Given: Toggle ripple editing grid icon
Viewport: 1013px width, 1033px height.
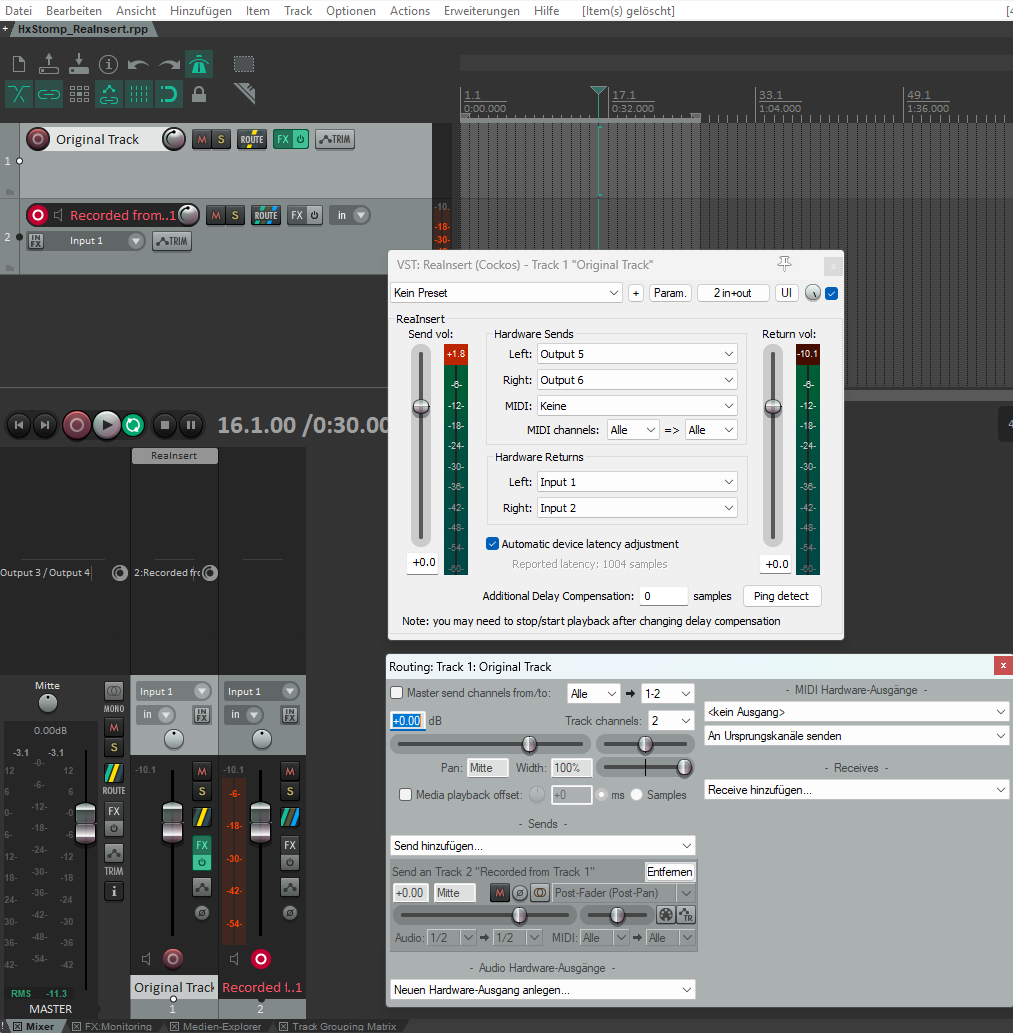Looking at the screenshot, I should click(x=79, y=94).
